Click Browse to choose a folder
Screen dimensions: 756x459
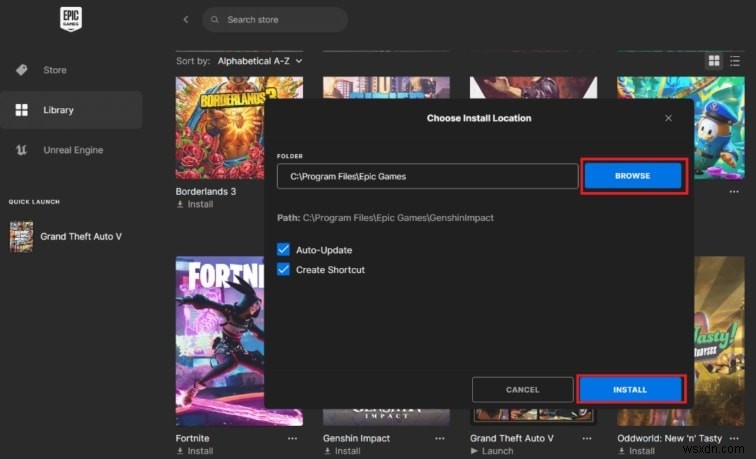pos(633,176)
